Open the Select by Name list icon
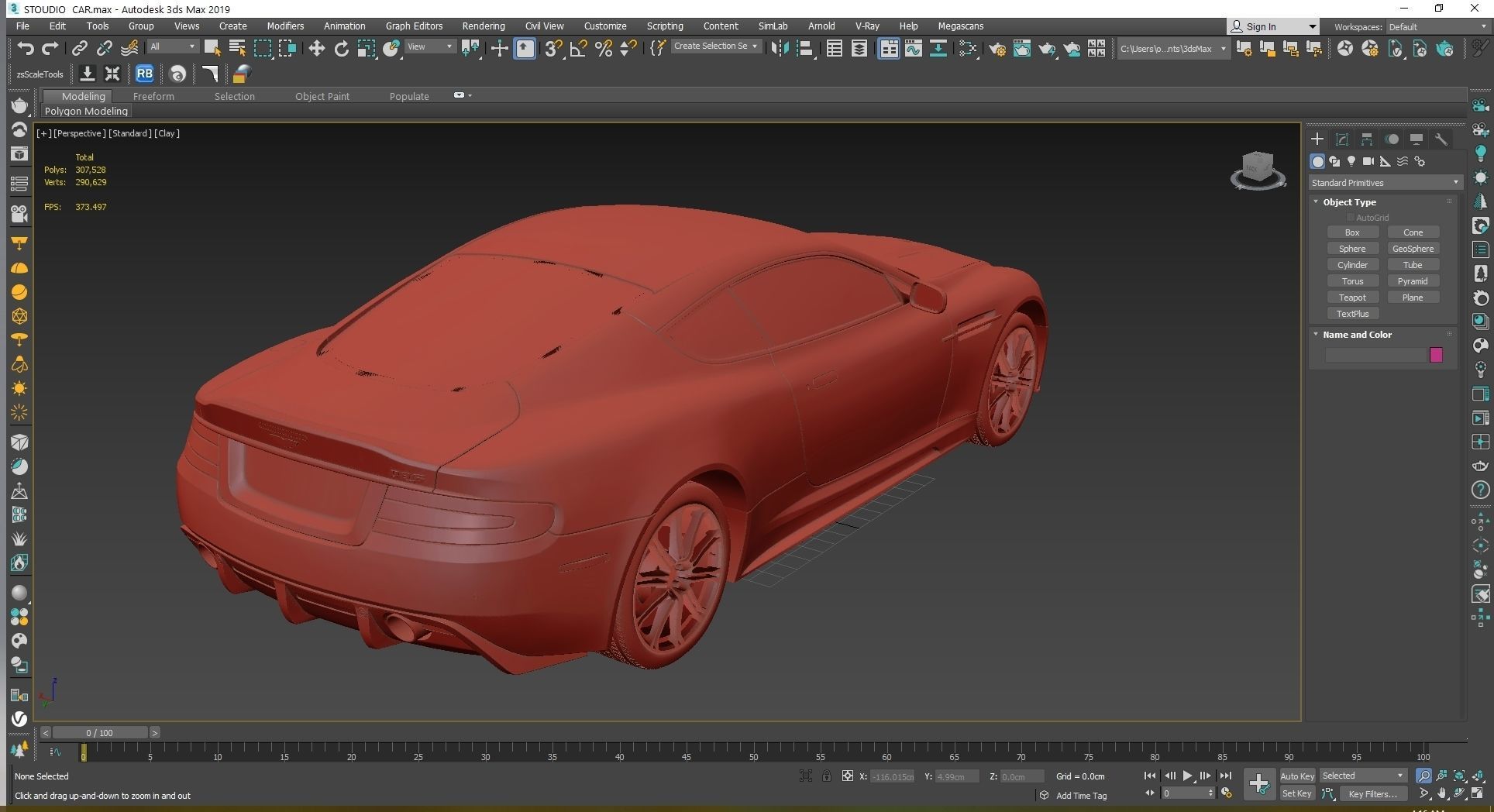Viewport: 1494px width, 812px height. tap(237, 49)
